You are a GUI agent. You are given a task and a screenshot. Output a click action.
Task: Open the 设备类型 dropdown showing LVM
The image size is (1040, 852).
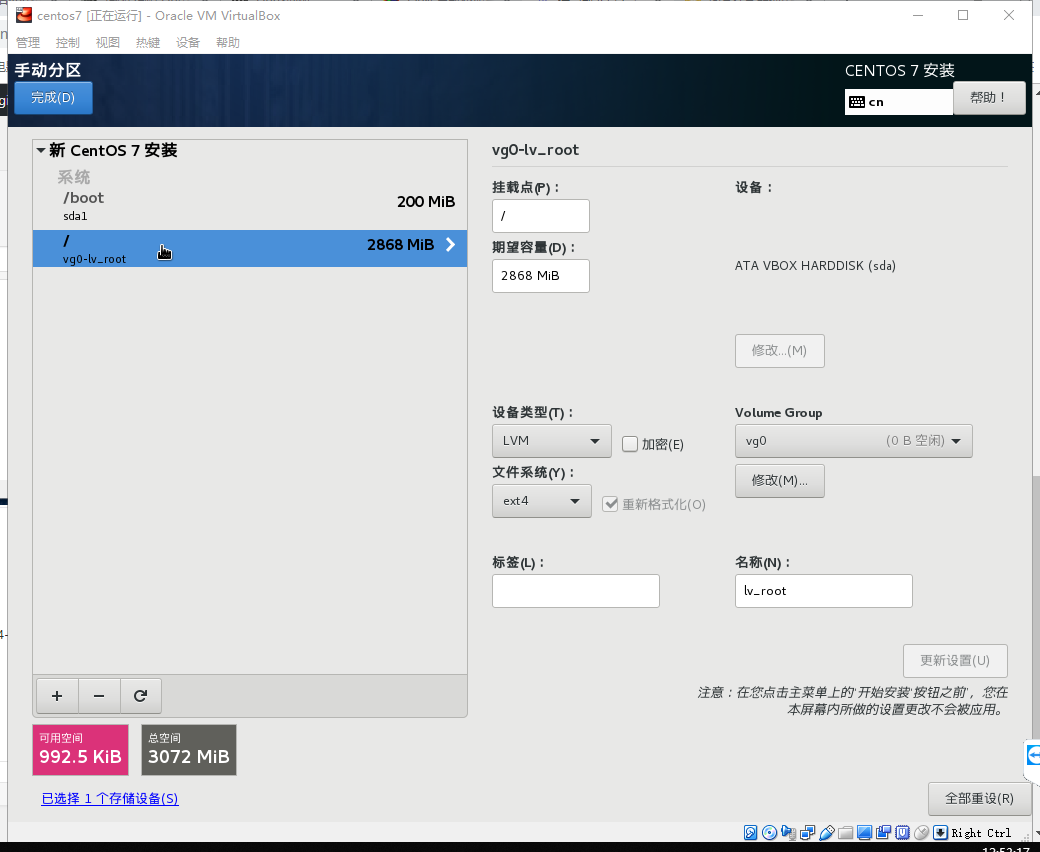pyautogui.click(x=552, y=441)
